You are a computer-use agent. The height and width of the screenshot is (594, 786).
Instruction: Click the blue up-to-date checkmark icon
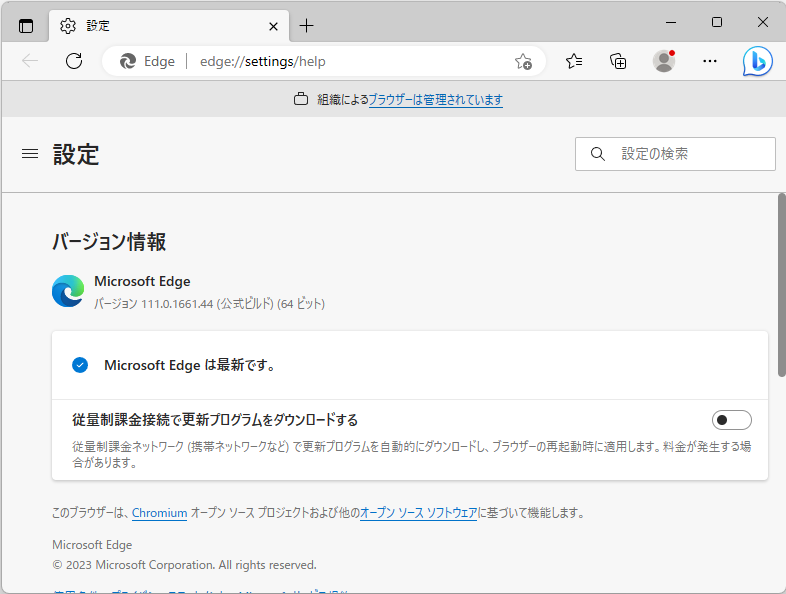point(80,365)
